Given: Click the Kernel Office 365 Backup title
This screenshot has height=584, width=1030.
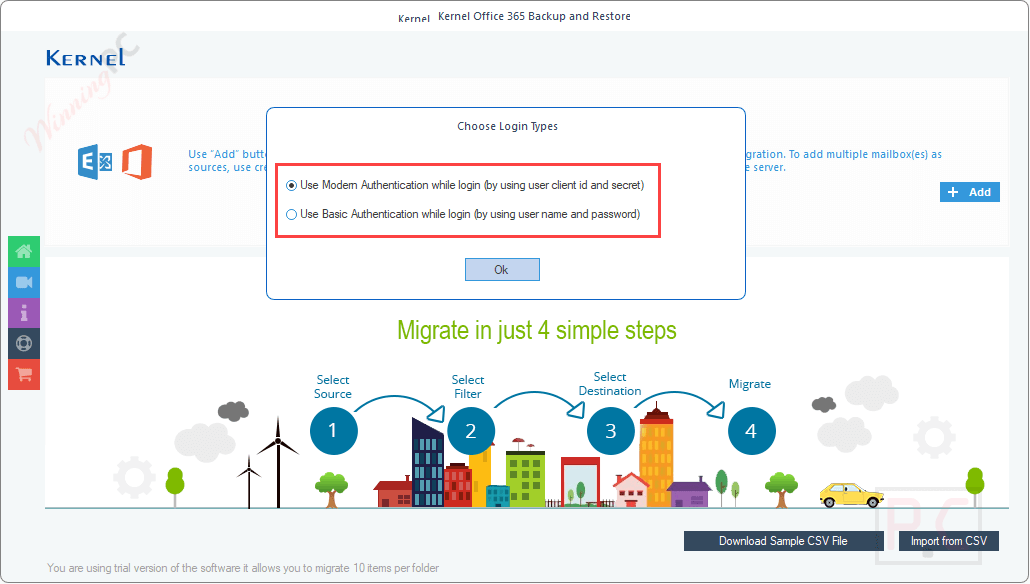Looking at the screenshot, I should (534, 16).
